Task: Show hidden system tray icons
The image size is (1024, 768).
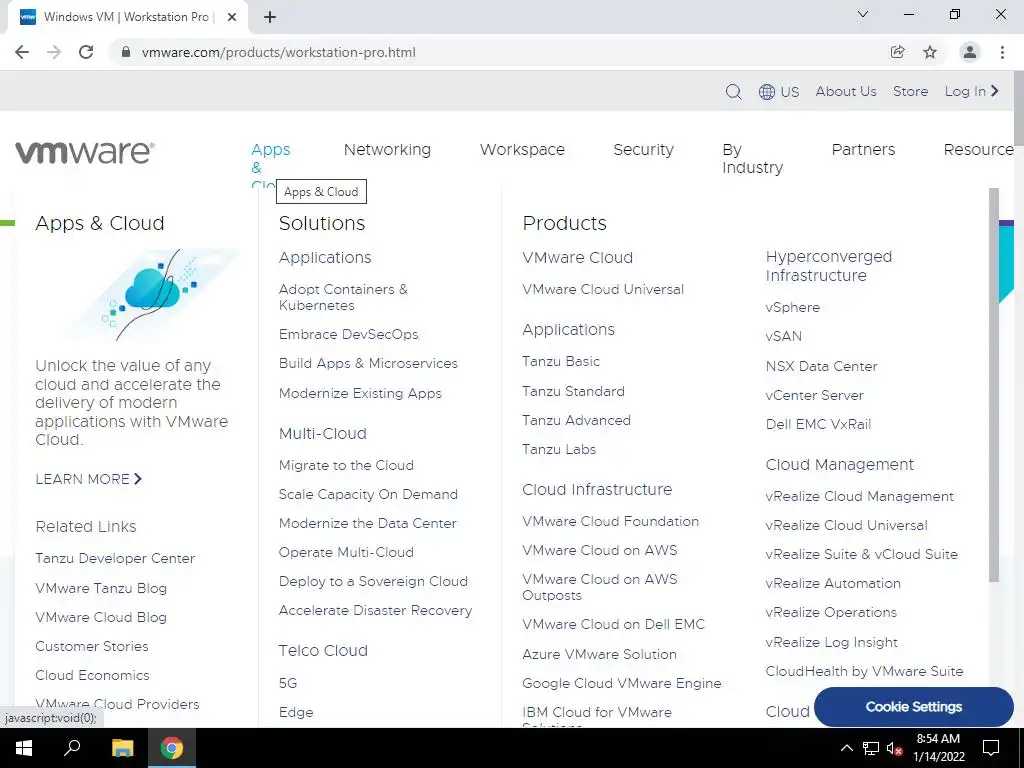Action: (x=846, y=748)
